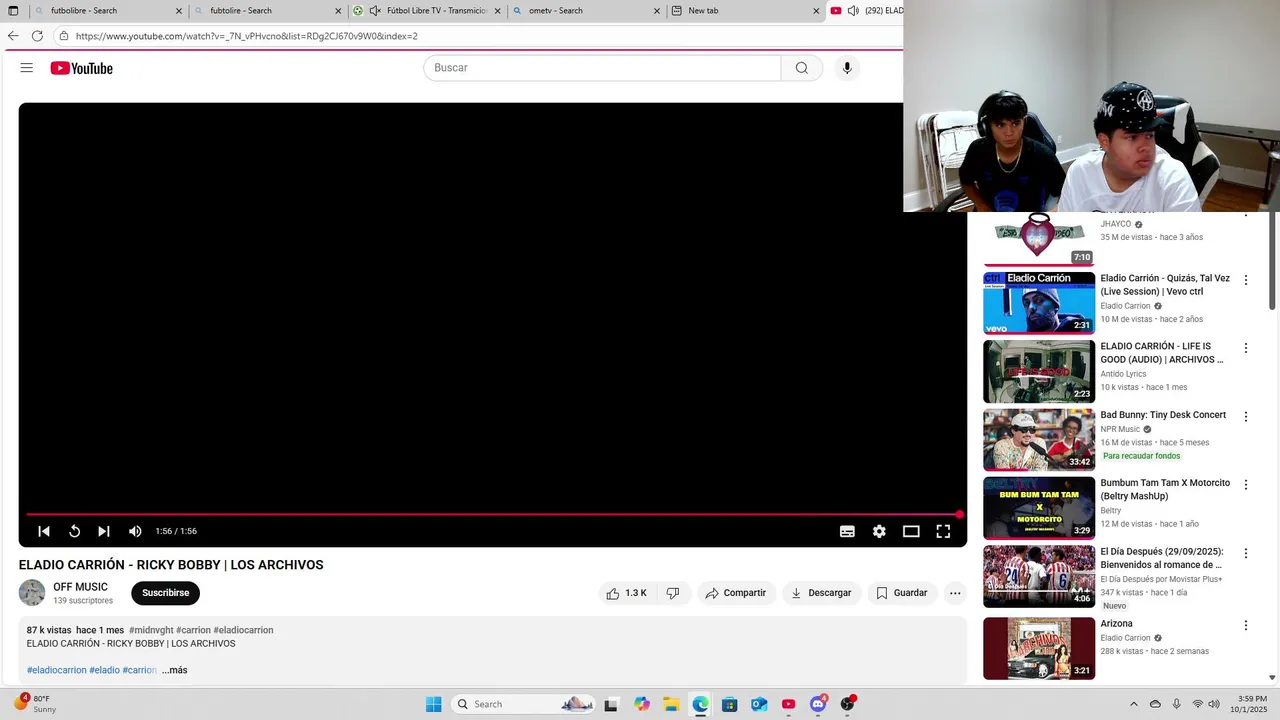Mute audio on Fútbol Libre TV tab
This screenshot has height=720, width=1280.
pyautogui.click(x=374, y=11)
